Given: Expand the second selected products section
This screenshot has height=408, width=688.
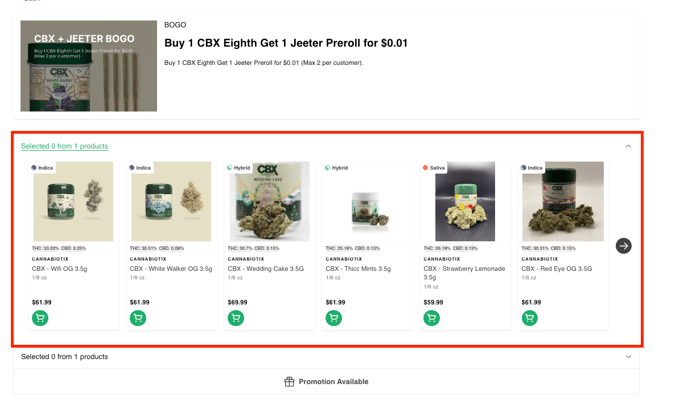Looking at the screenshot, I should (628, 357).
